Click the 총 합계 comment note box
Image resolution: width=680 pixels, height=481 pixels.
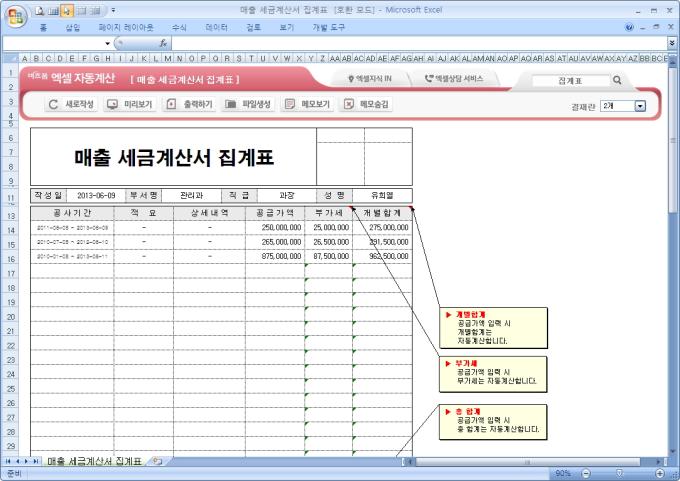click(x=494, y=422)
